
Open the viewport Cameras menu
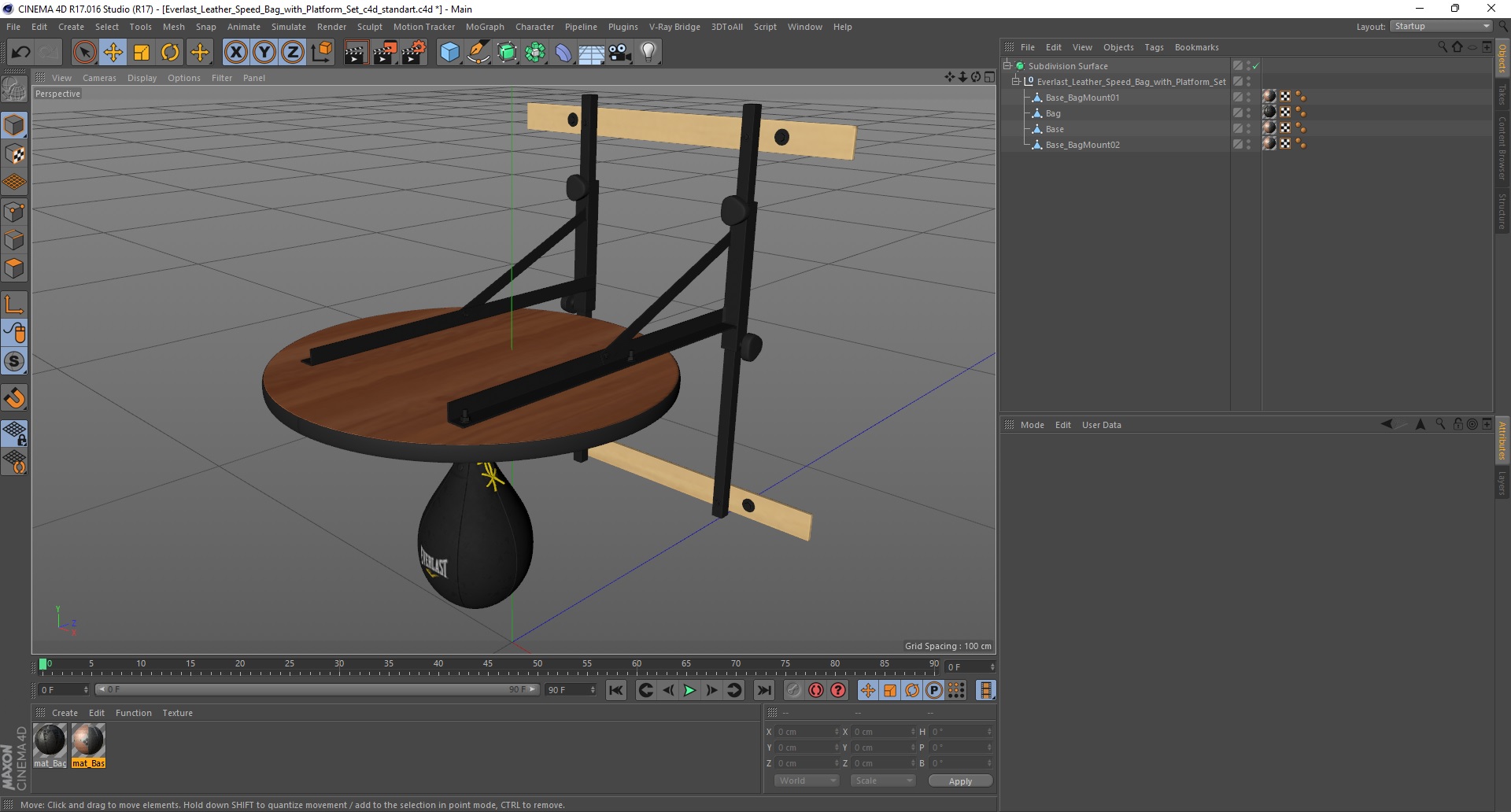coord(99,78)
